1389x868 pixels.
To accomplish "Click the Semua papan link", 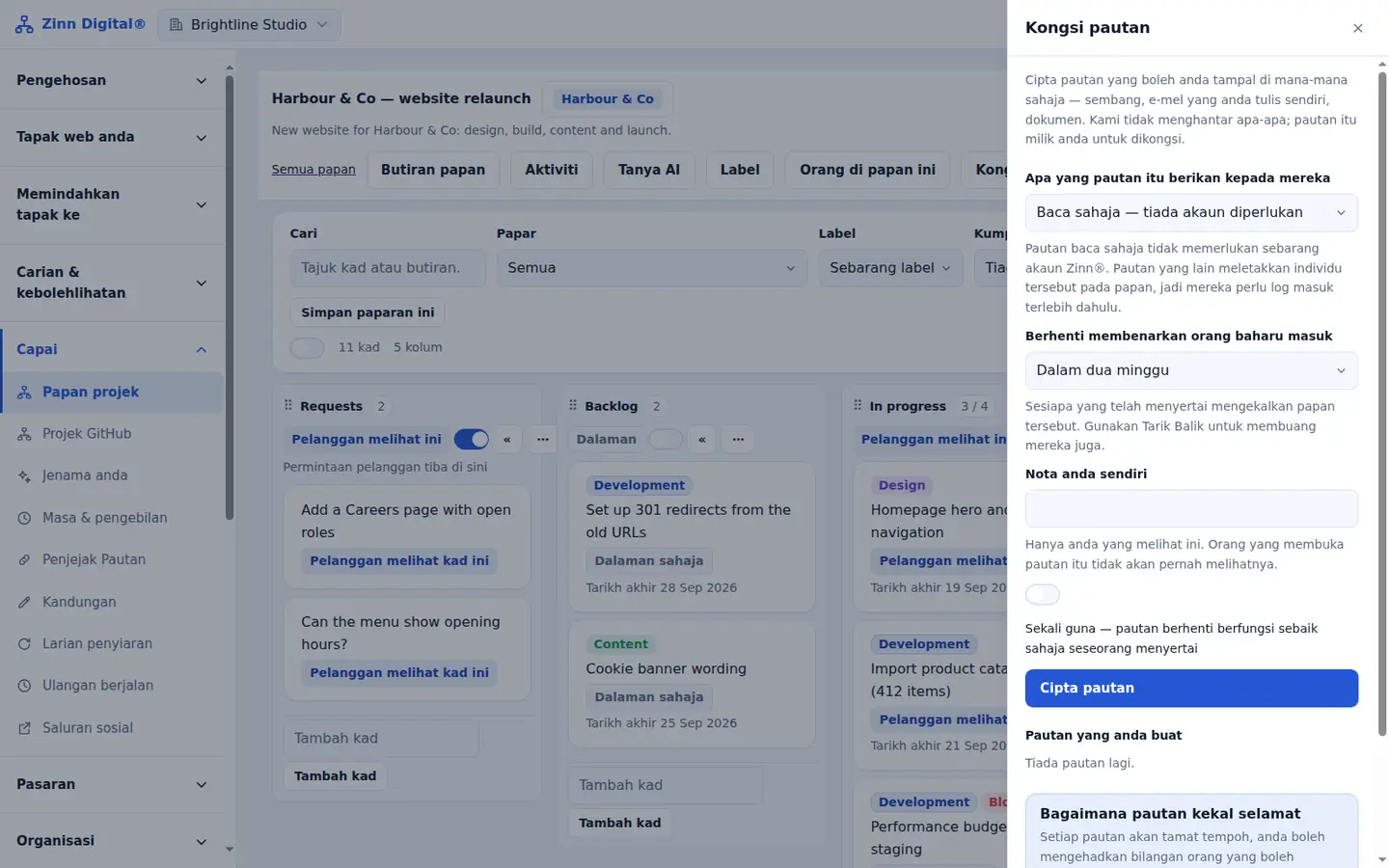I will tap(313, 170).
